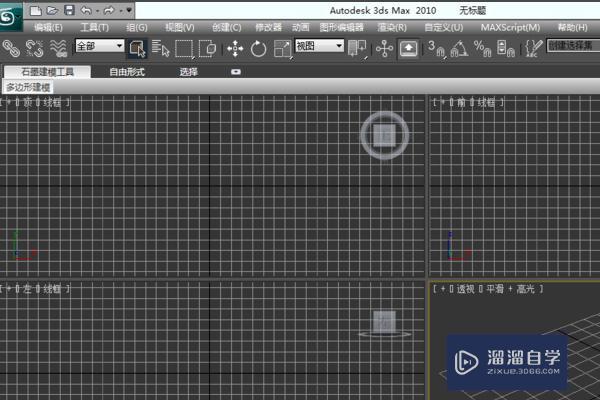The height and width of the screenshot is (400, 600).
Task: Click the Edit Named Selection Sets icon
Action: click(533, 49)
